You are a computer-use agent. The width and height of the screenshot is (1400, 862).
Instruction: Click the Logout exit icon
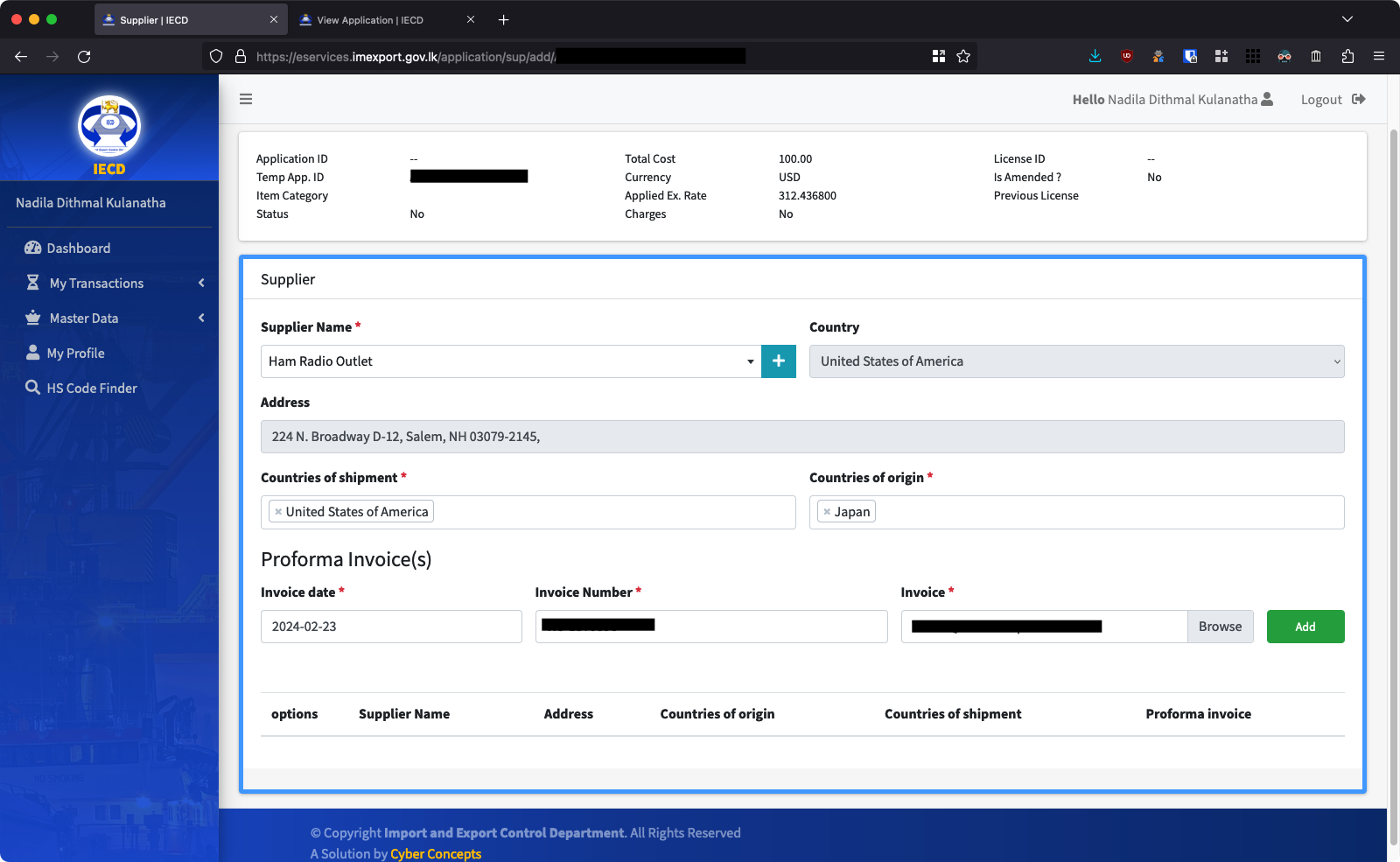coord(1358,99)
